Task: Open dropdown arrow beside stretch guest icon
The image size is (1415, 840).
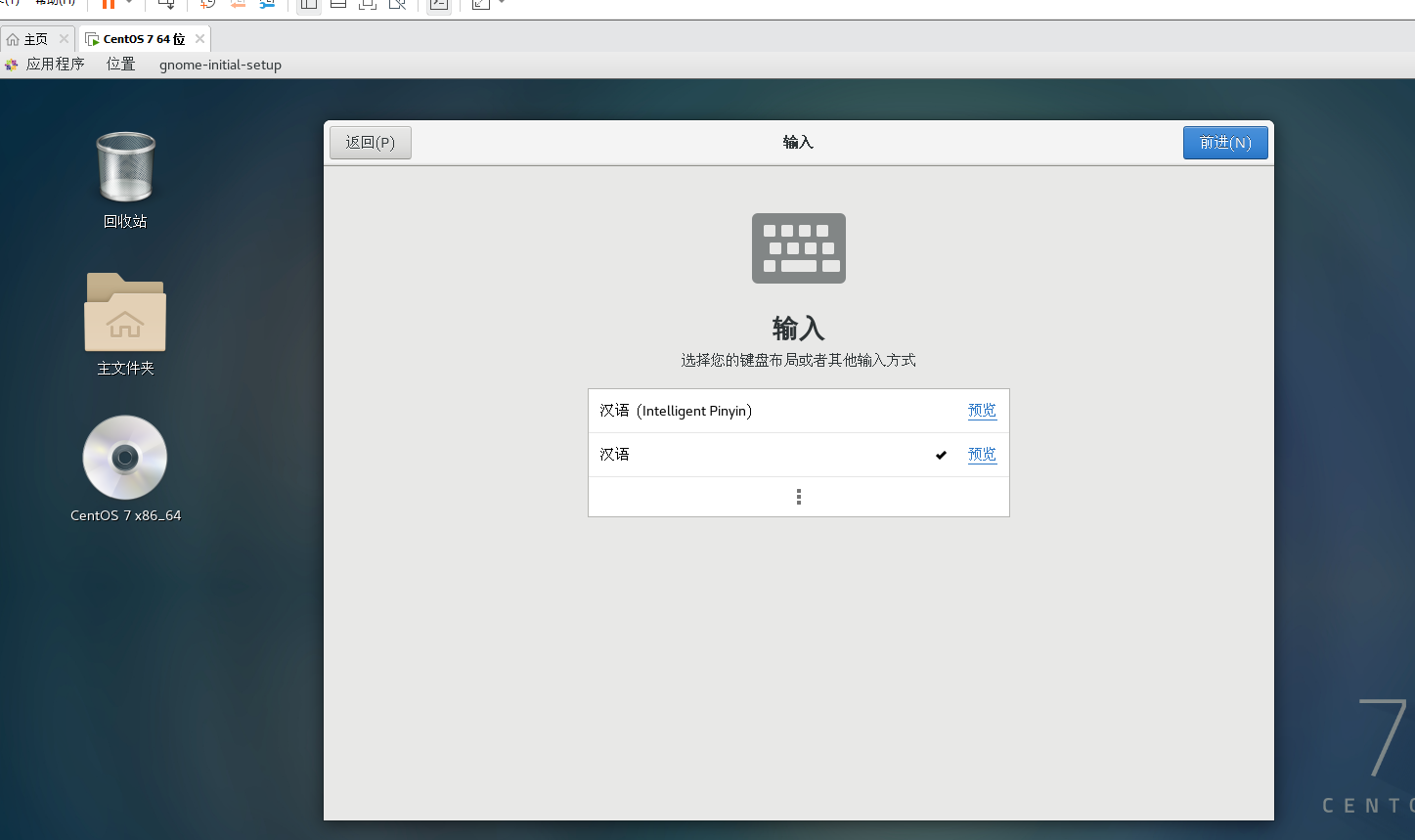Action: (x=502, y=3)
